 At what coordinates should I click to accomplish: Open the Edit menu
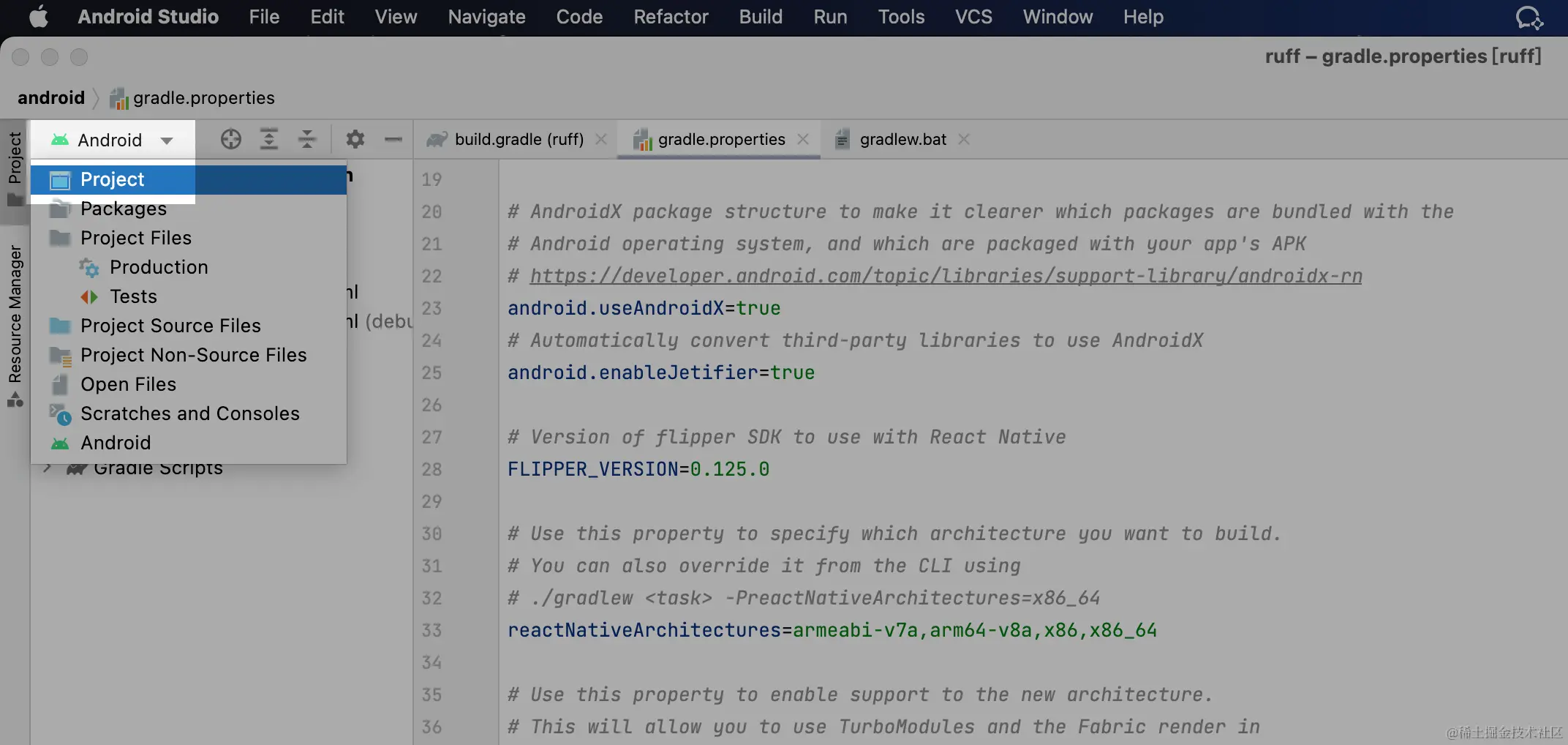click(327, 17)
